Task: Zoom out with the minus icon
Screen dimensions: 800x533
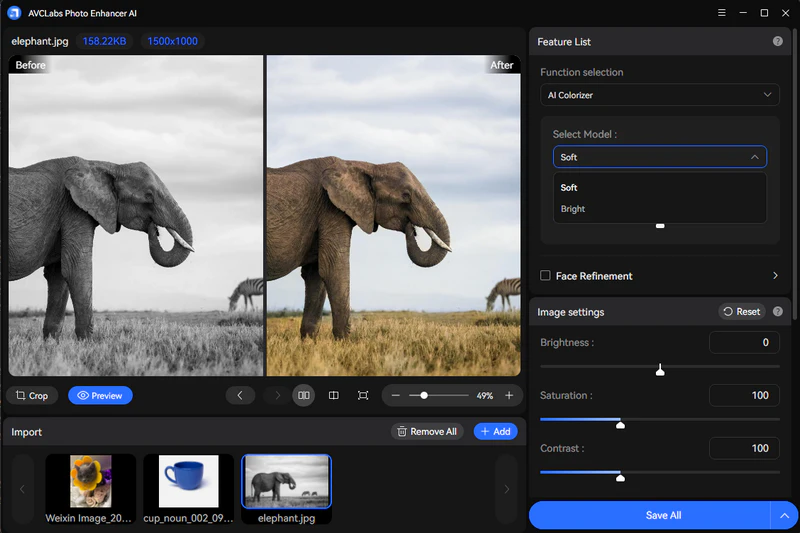Action: pyautogui.click(x=396, y=396)
